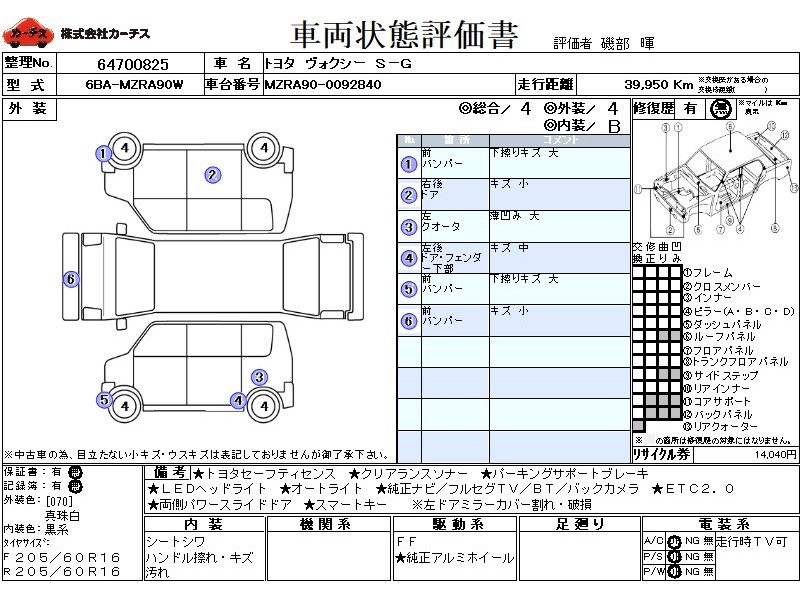This screenshot has height=600, width=800.
Task: Click the 駆動系 section header
Action: pyautogui.click(x=455, y=524)
